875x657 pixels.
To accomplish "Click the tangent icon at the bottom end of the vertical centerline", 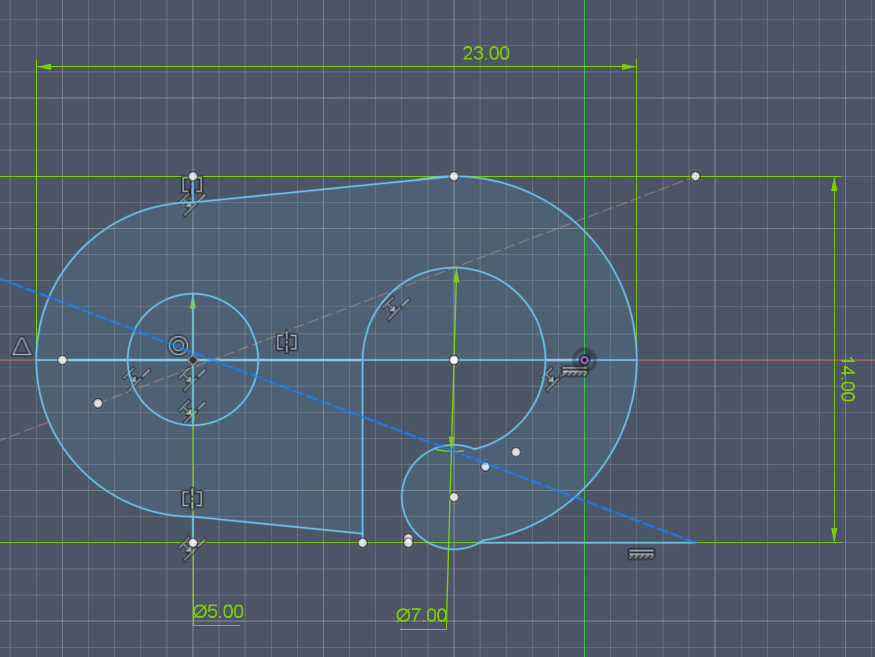I will [x=193, y=549].
